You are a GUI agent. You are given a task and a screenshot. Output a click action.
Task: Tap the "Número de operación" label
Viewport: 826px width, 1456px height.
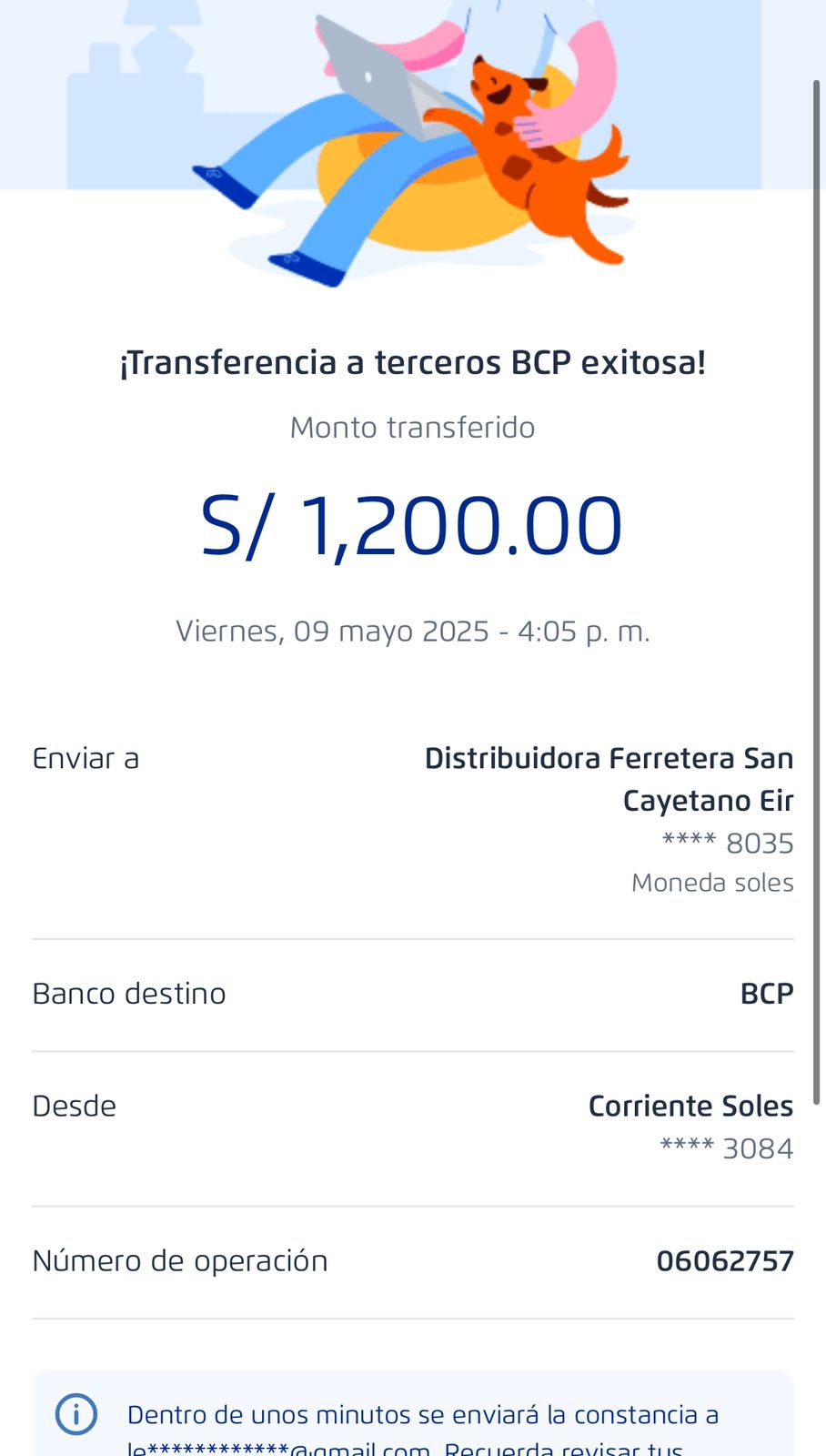pos(180,1261)
